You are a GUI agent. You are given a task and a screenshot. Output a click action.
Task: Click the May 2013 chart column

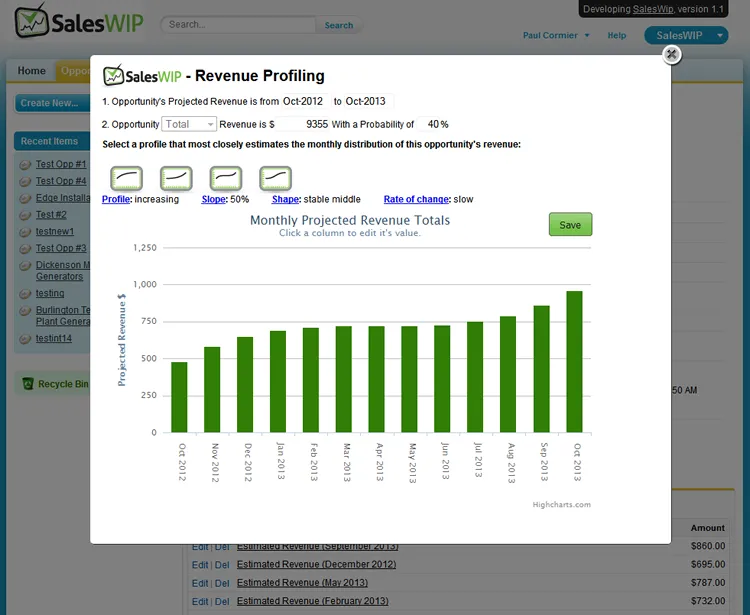tap(409, 379)
